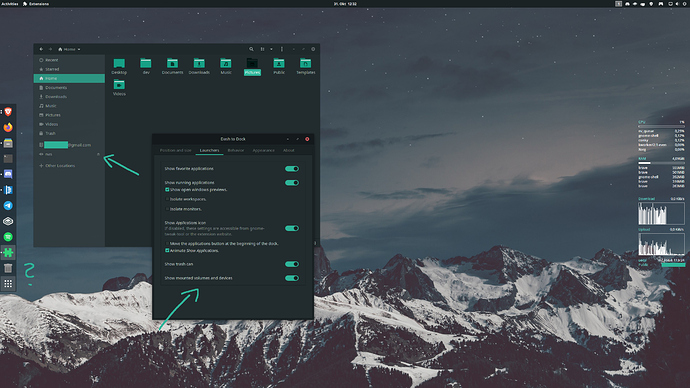Open the Templates folder
The image size is (690, 388).
pyautogui.click(x=305, y=66)
